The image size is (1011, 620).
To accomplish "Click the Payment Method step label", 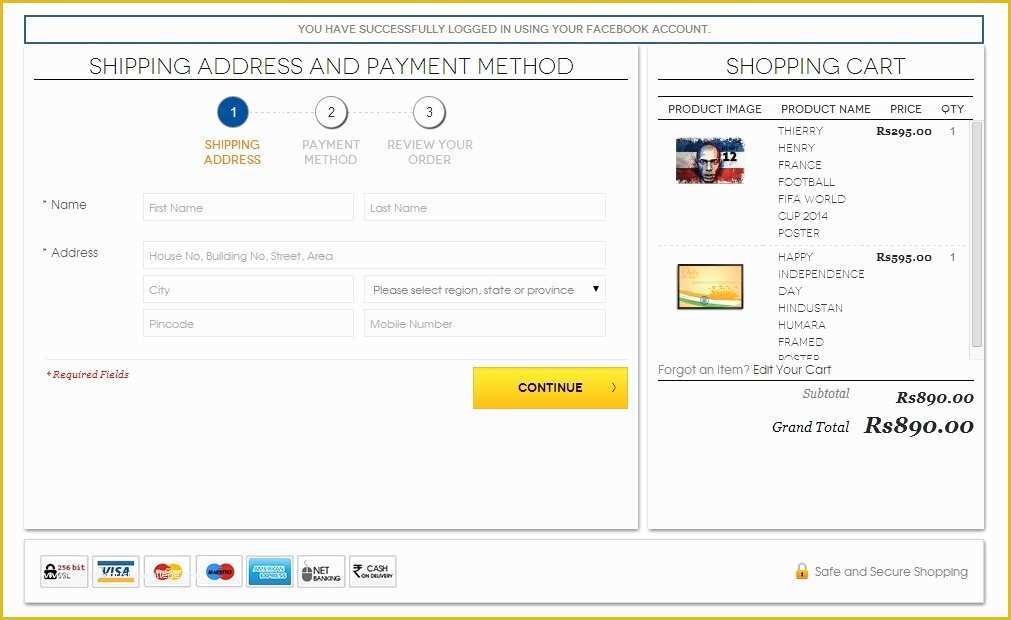I will coord(331,152).
